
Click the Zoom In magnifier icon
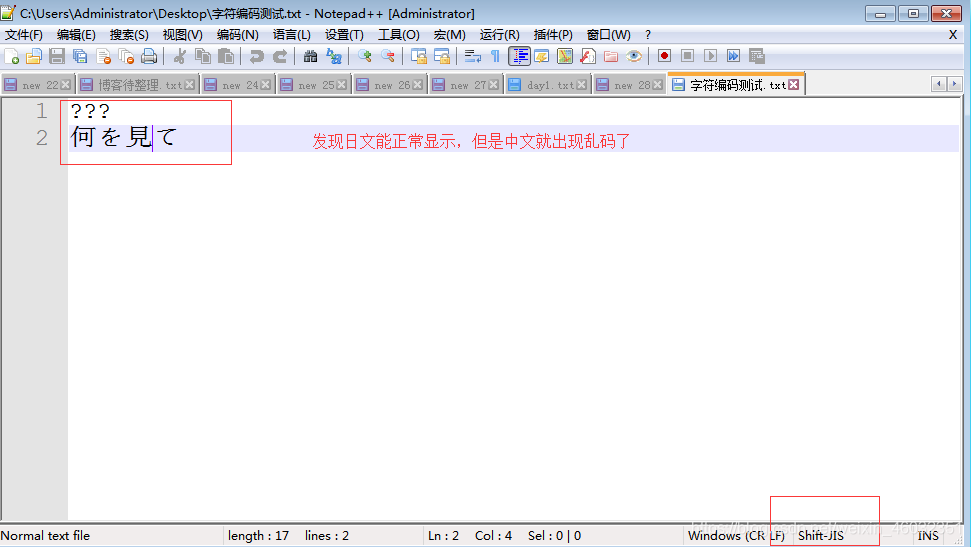[x=364, y=56]
